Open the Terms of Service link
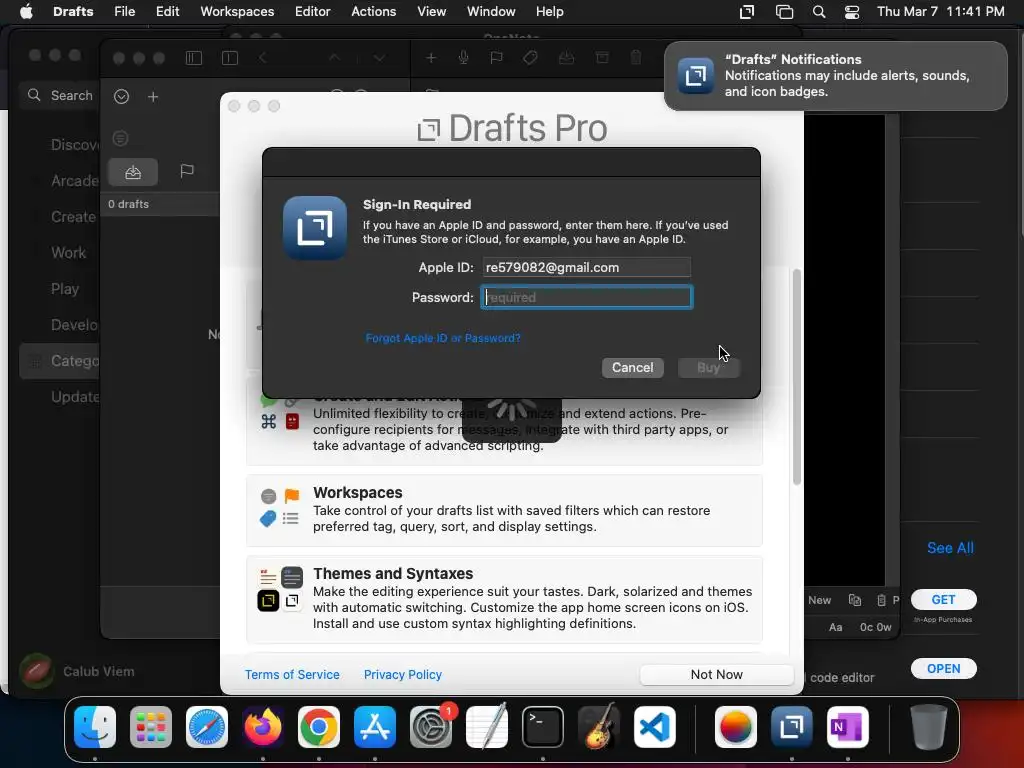1024x768 pixels. (292, 675)
